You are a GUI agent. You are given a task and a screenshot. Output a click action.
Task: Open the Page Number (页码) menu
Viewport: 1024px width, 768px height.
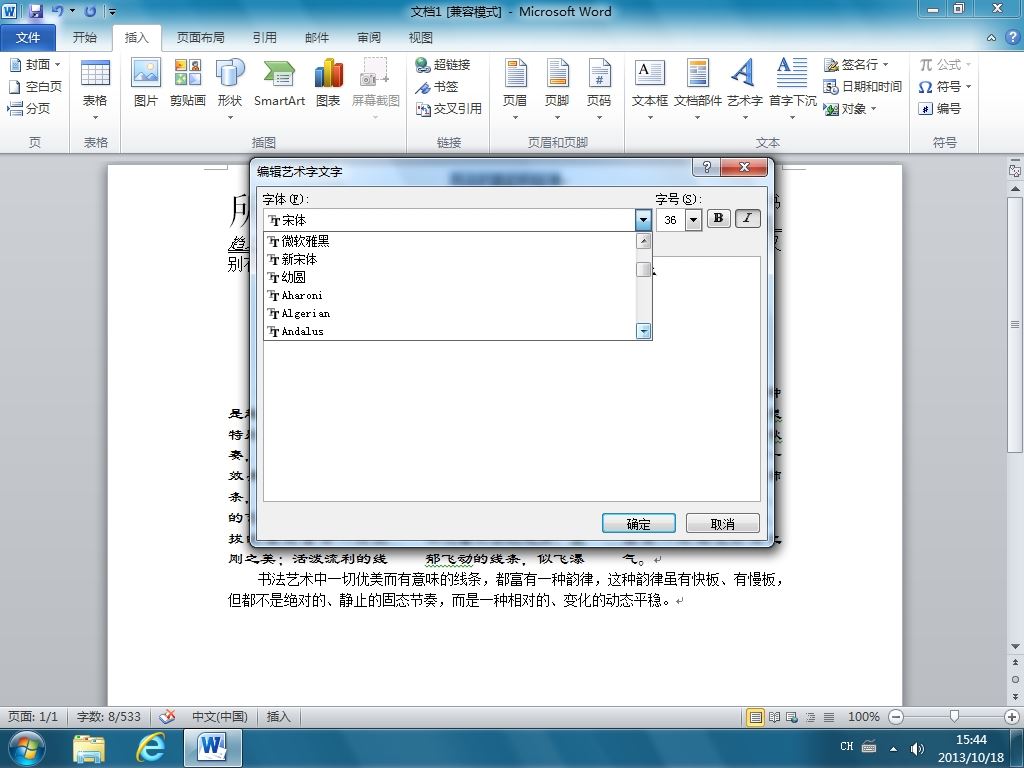point(599,90)
